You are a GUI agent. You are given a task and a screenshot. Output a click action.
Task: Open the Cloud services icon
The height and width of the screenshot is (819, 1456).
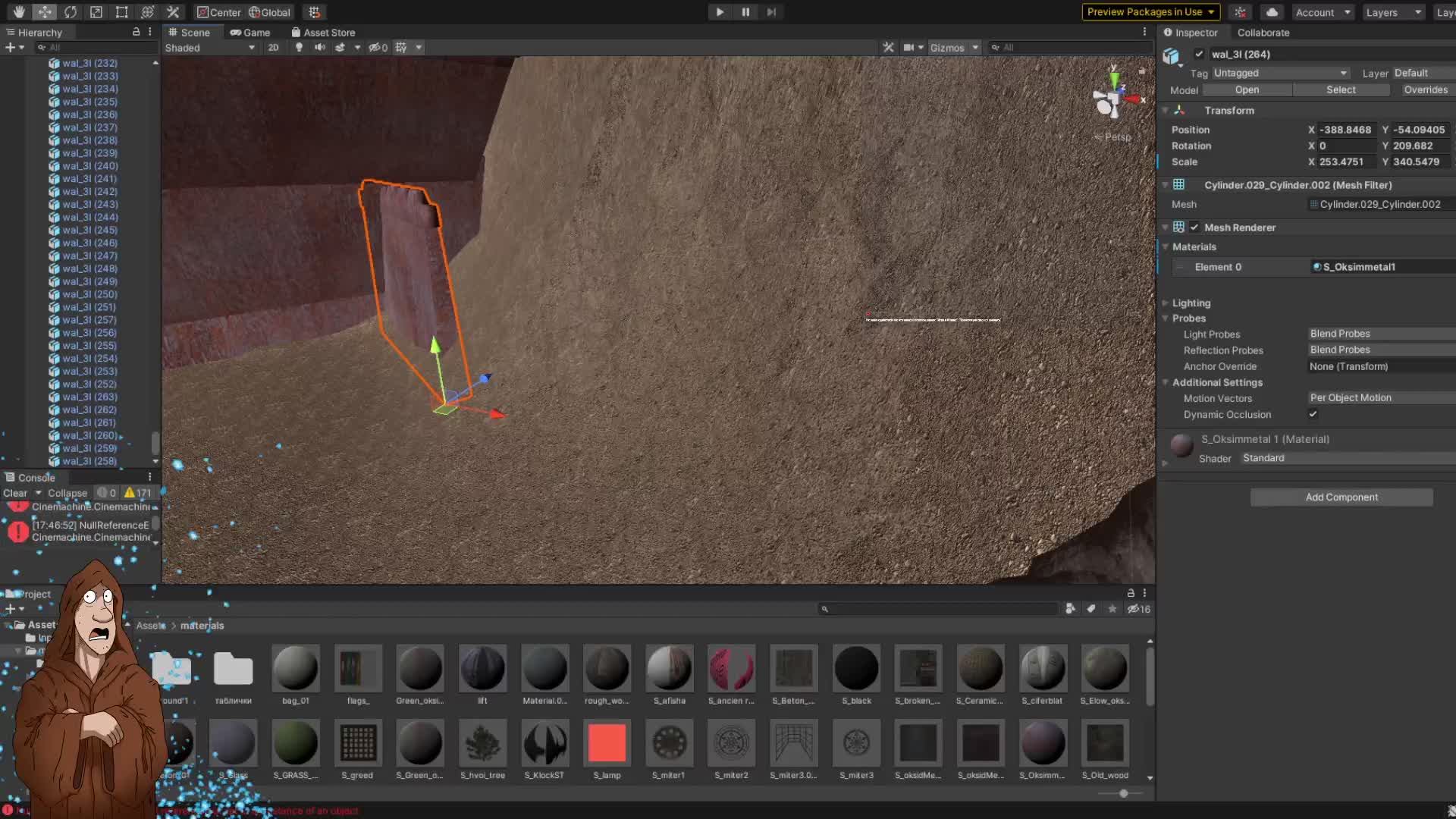pyautogui.click(x=1272, y=12)
